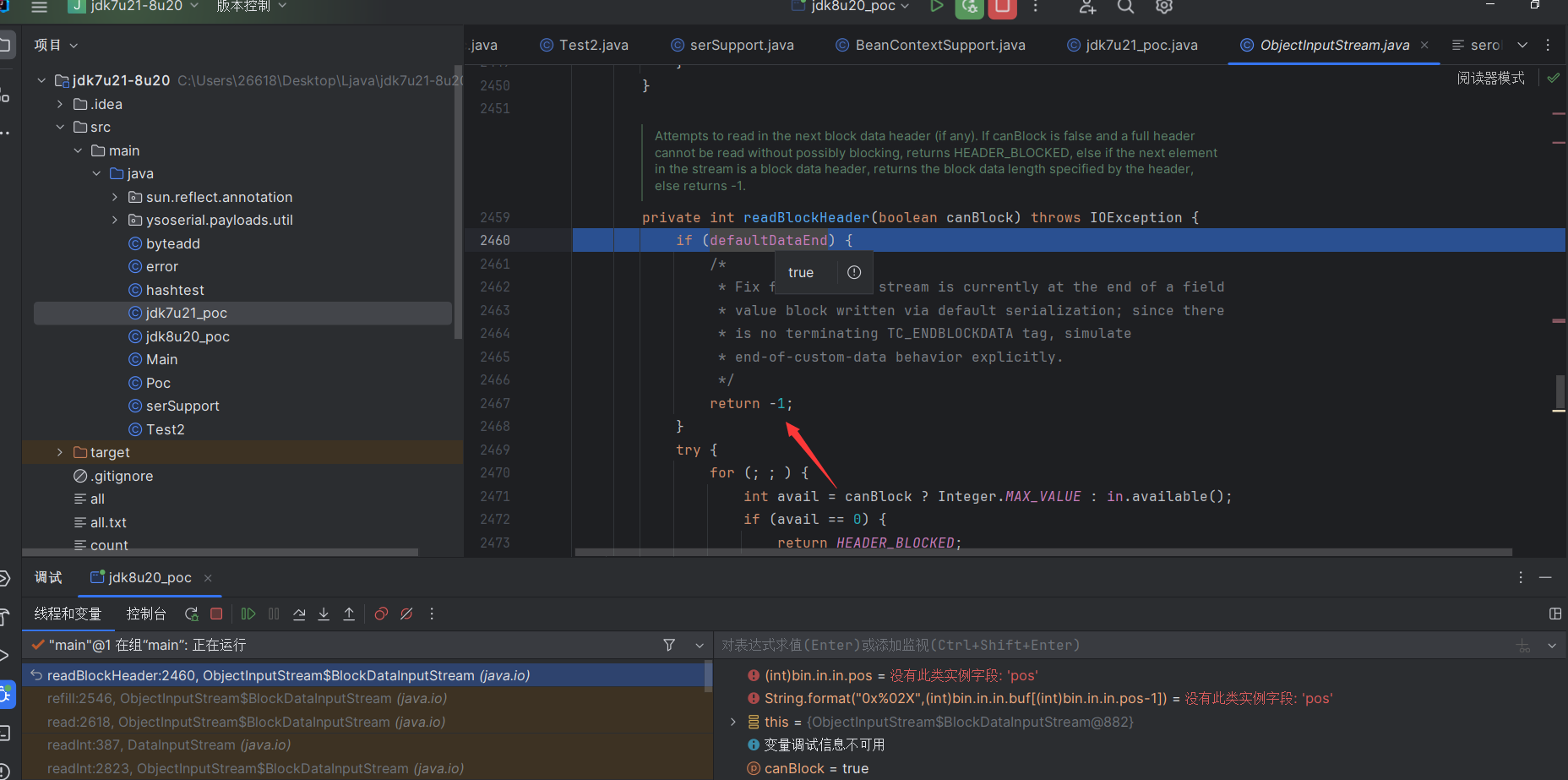The width and height of the screenshot is (1568, 780).
Task: Switch to Console tab in debugger
Action: 146,614
